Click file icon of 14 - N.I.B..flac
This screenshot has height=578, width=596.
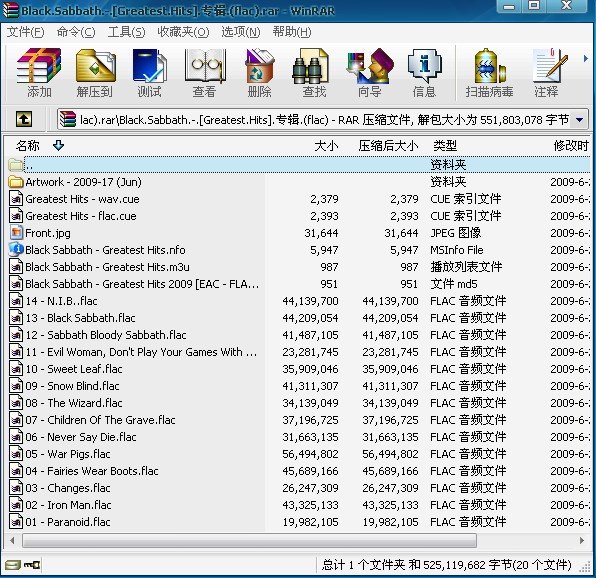tap(16, 301)
